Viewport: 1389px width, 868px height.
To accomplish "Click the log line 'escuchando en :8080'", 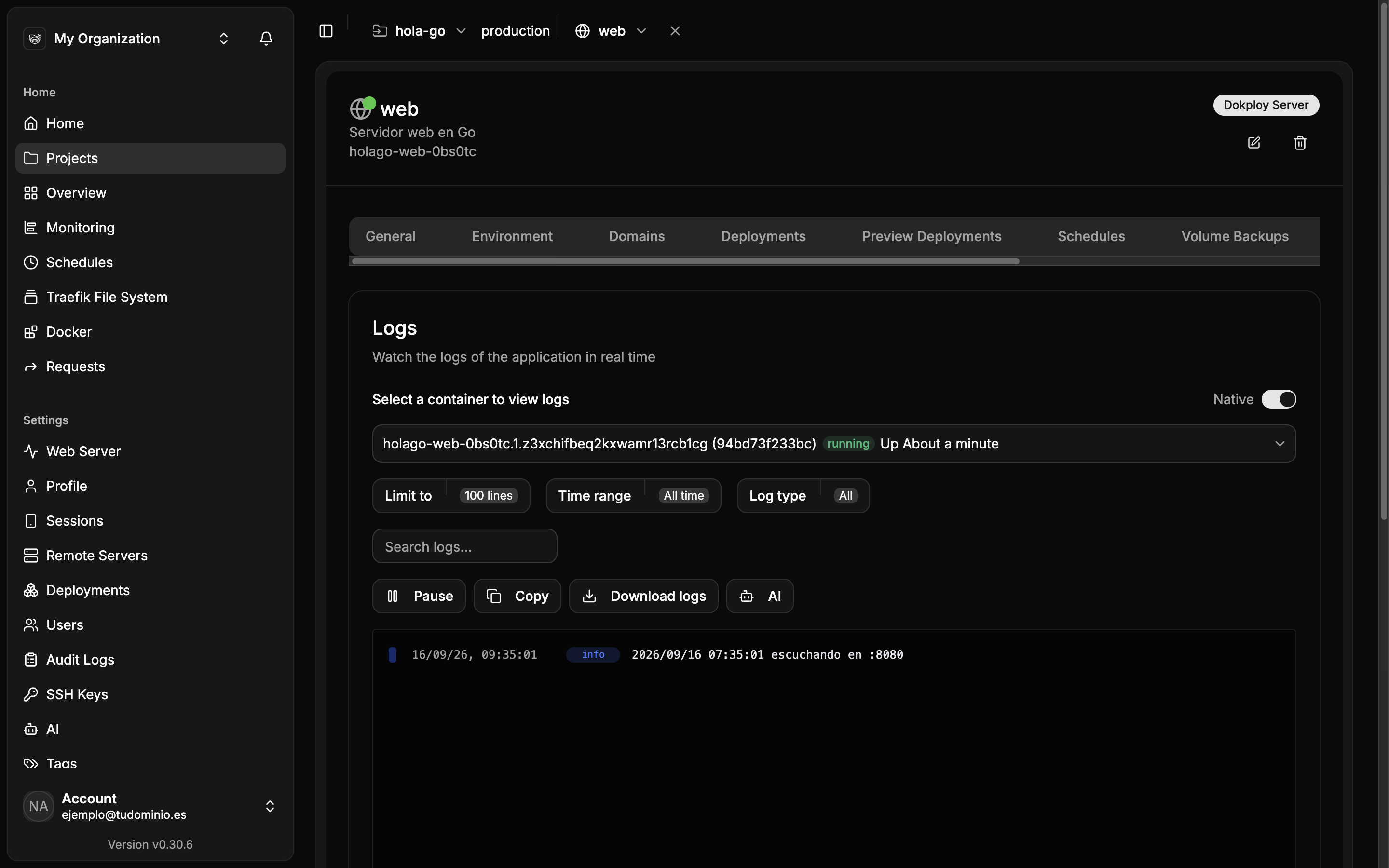I will coord(767,655).
